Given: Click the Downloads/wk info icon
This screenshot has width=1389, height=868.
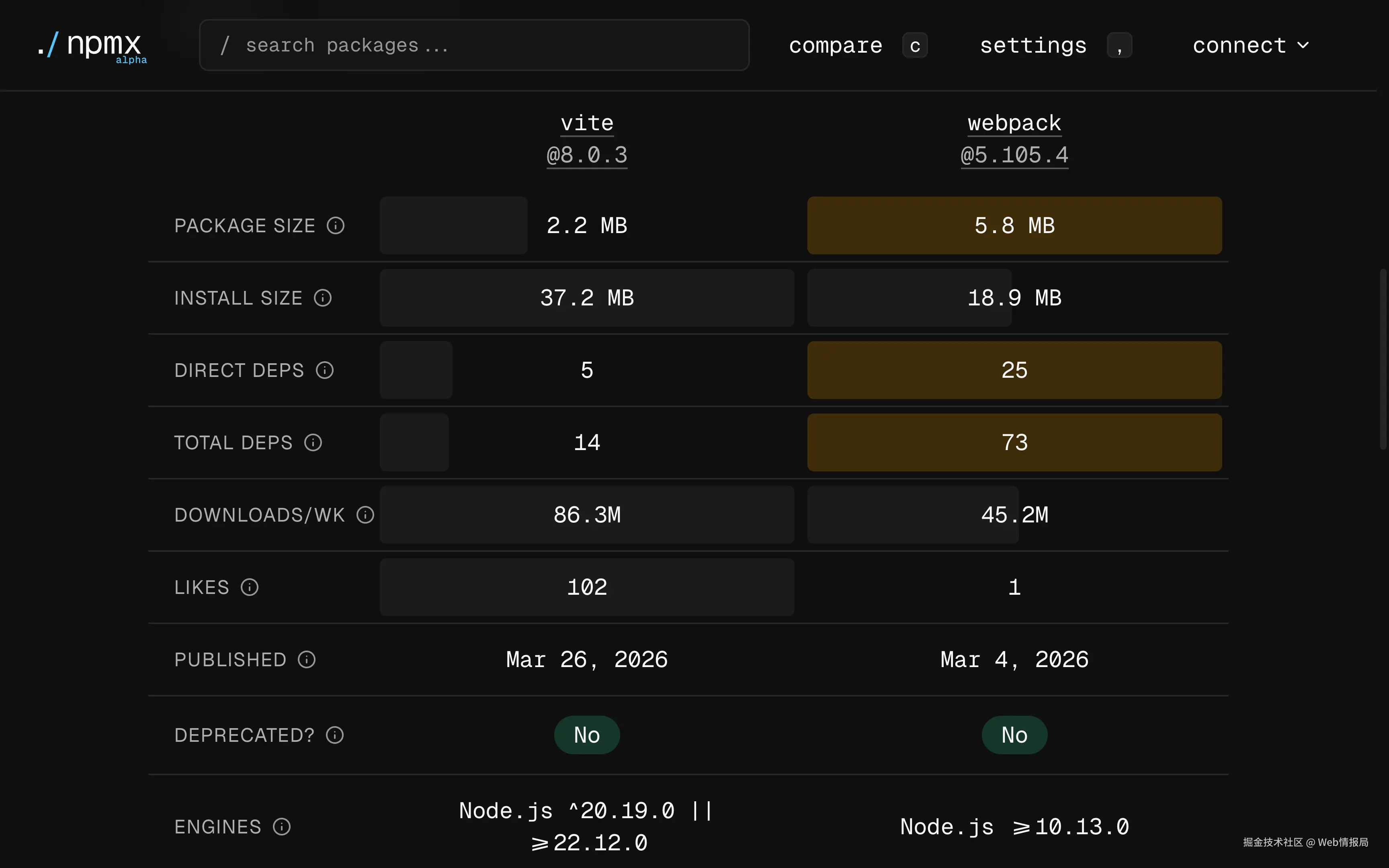Looking at the screenshot, I should pos(365,515).
